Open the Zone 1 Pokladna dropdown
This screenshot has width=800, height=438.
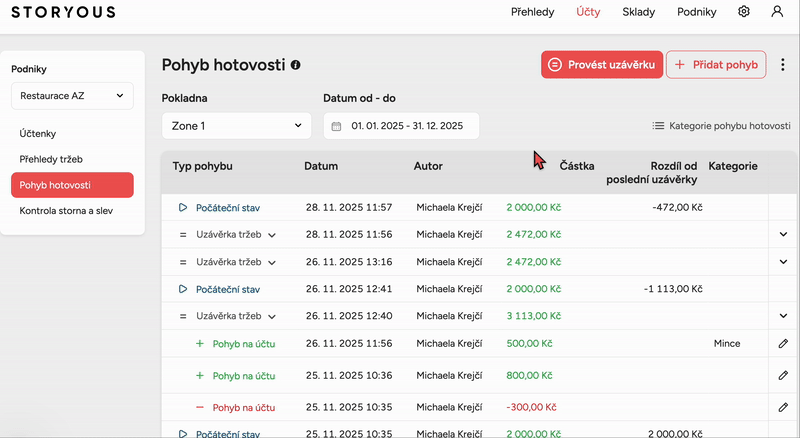pyautogui.click(x=236, y=126)
